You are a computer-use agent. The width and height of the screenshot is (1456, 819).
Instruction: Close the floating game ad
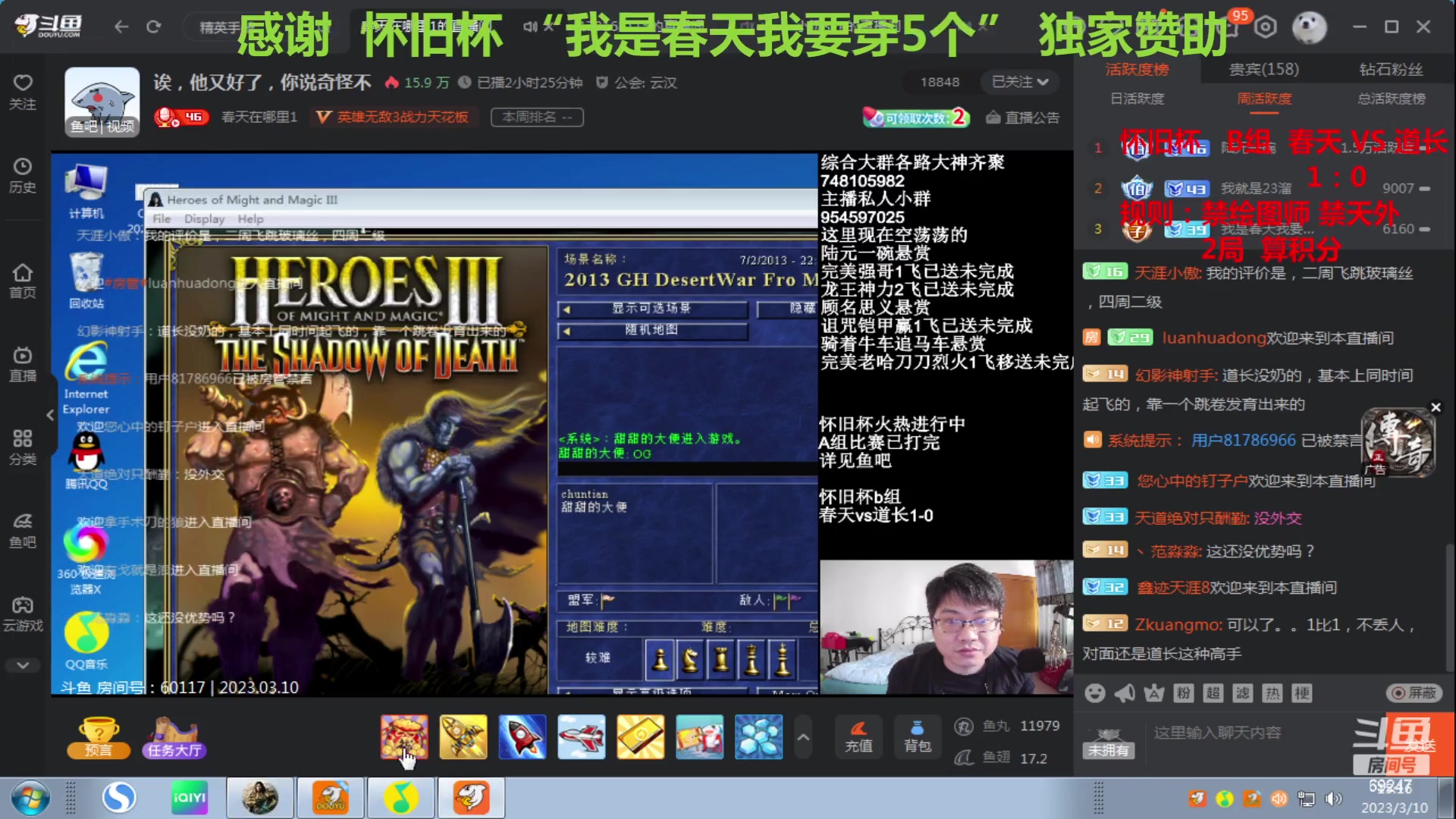1436,408
